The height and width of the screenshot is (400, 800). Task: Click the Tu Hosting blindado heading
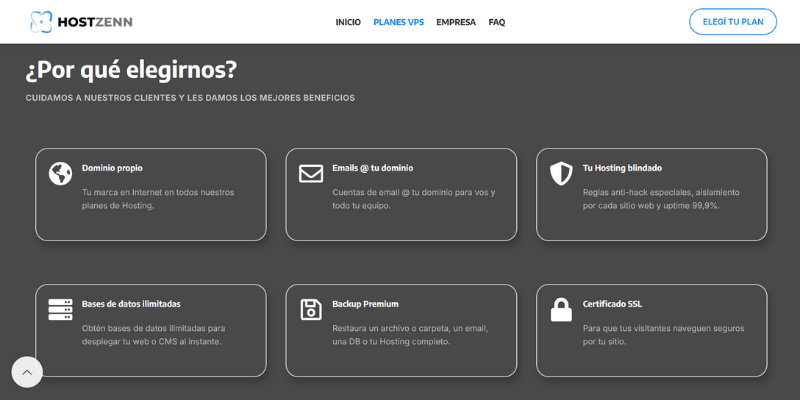point(622,168)
